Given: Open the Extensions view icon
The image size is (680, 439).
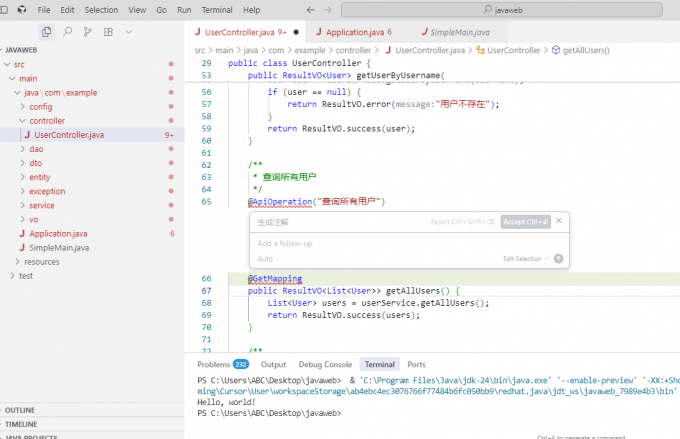Looking at the screenshot, I should point(108,32).
